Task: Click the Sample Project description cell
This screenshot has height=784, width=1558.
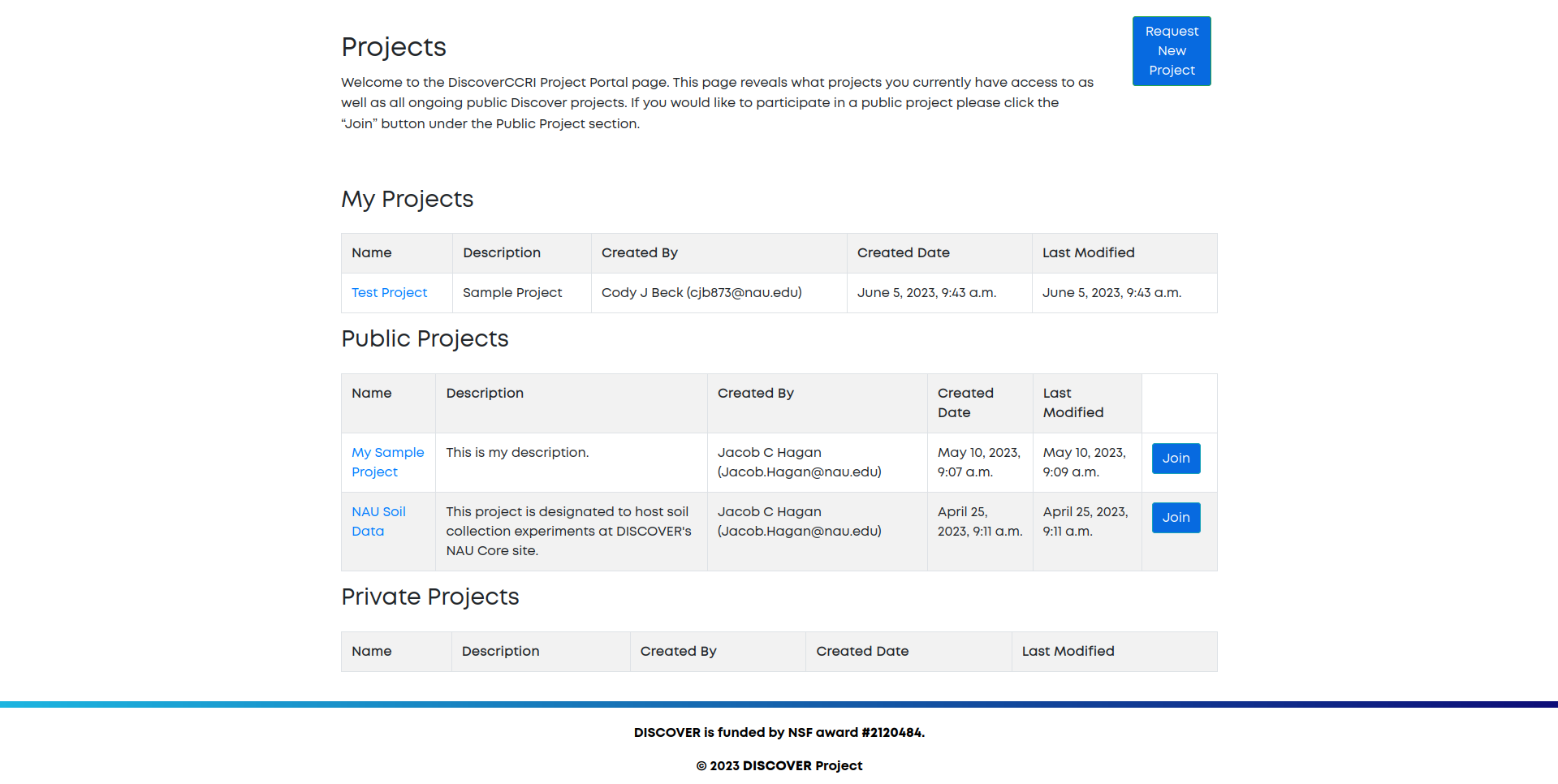Action: click(522, 293)
